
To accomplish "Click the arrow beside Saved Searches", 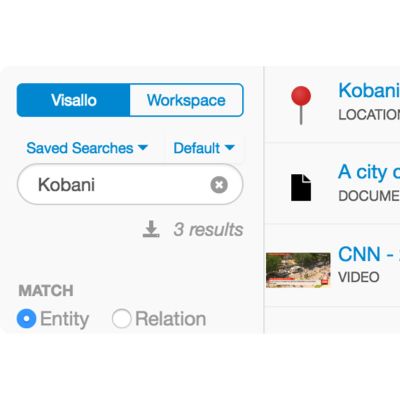I will [143, 147].
